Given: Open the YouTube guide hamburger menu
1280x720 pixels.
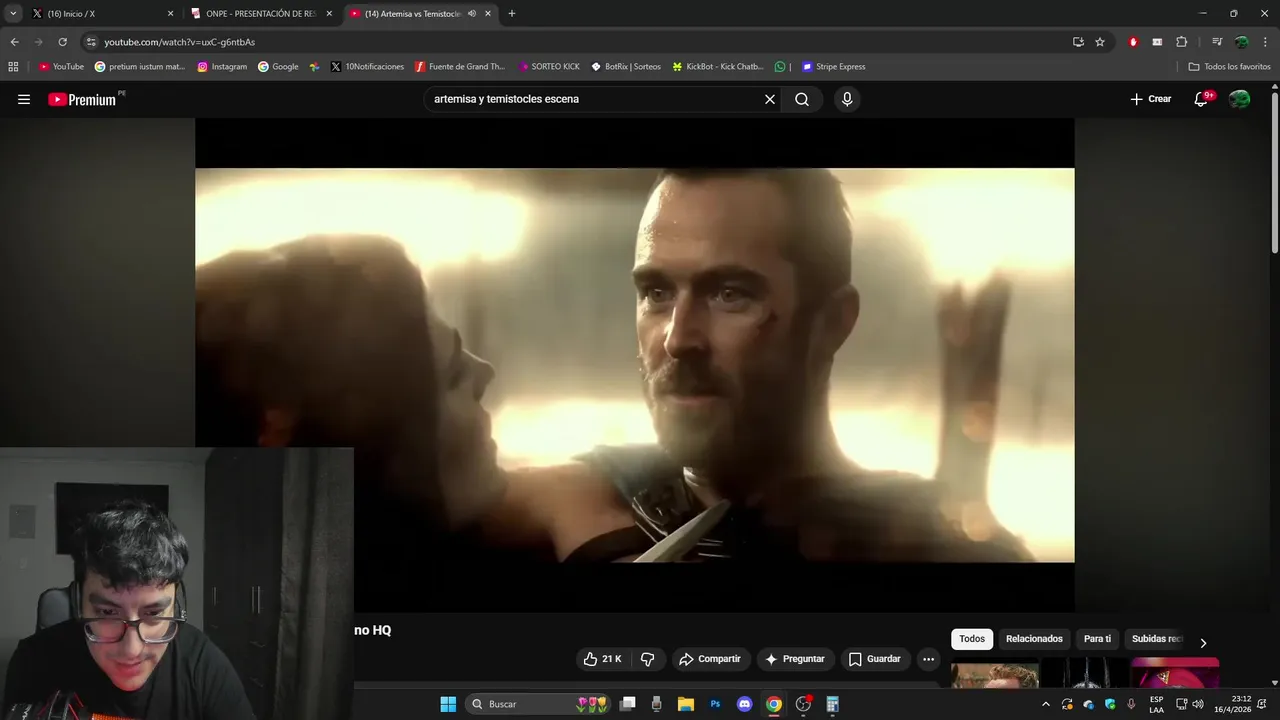Looking at the screenshot, I should [24, 99].
